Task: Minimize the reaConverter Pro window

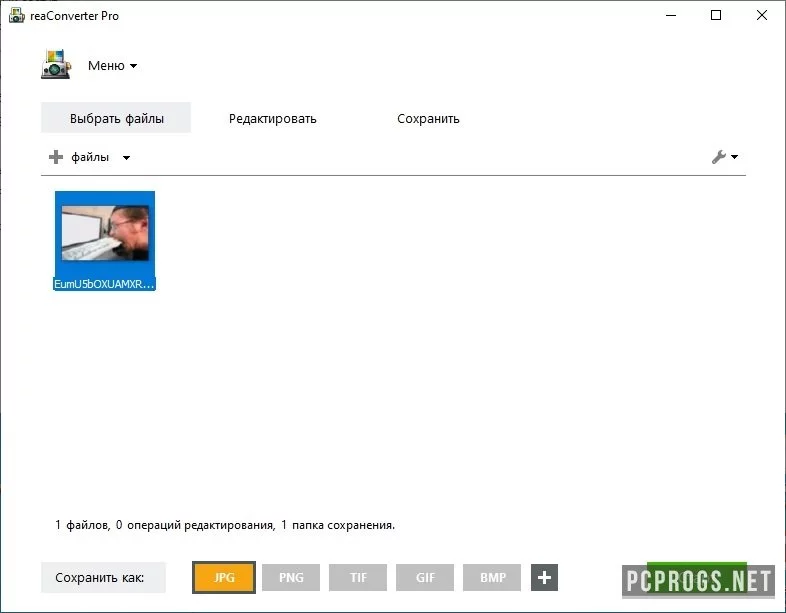Action: [671, 16]
